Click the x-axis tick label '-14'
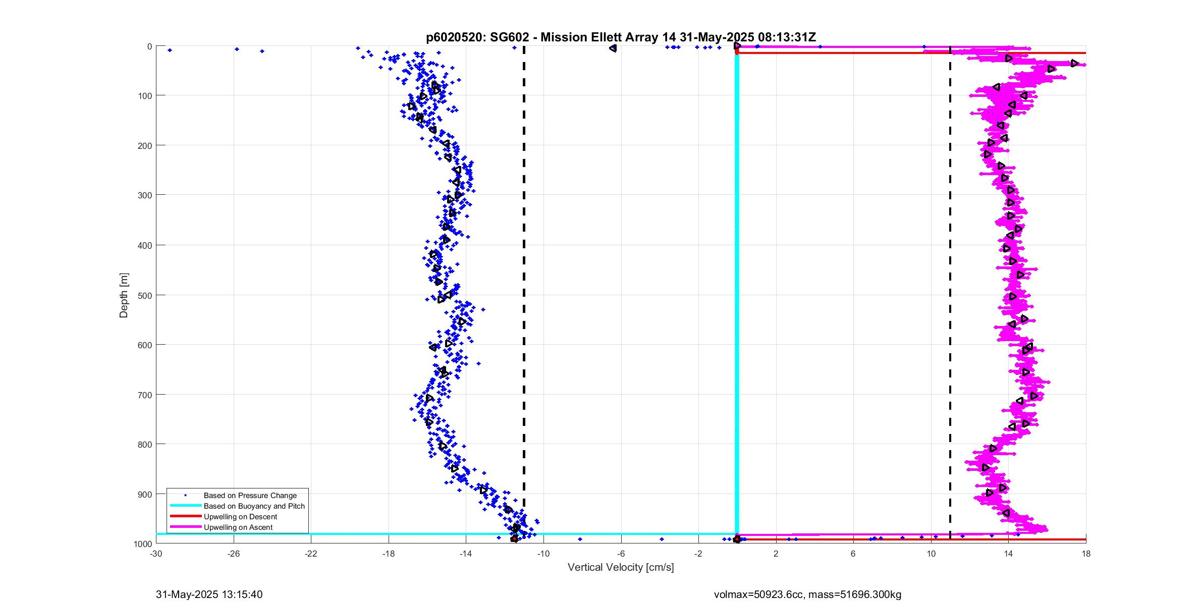This screenshot has width=1200, height=611. 466,552
